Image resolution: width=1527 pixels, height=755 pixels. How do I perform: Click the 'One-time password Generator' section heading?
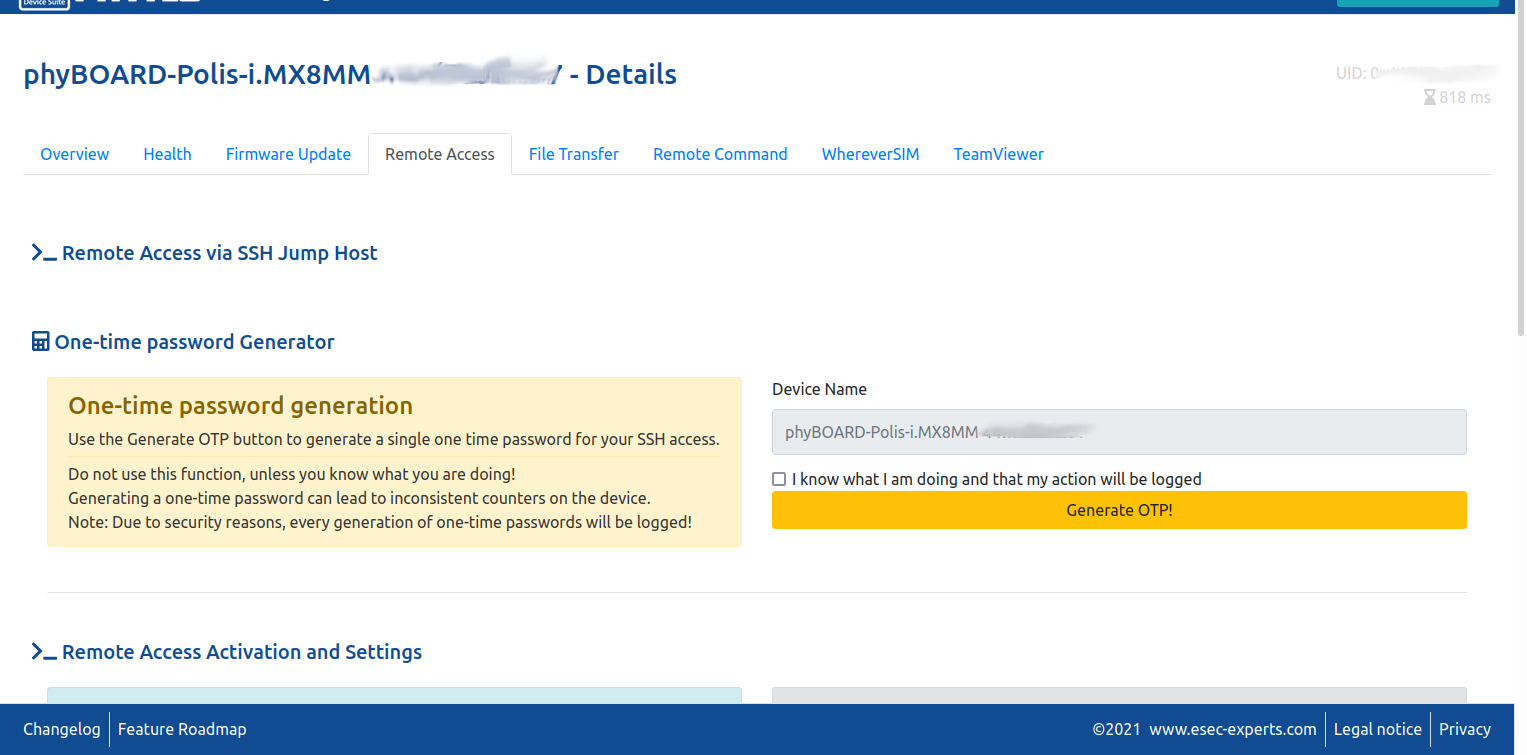click(x=194, y=342)
